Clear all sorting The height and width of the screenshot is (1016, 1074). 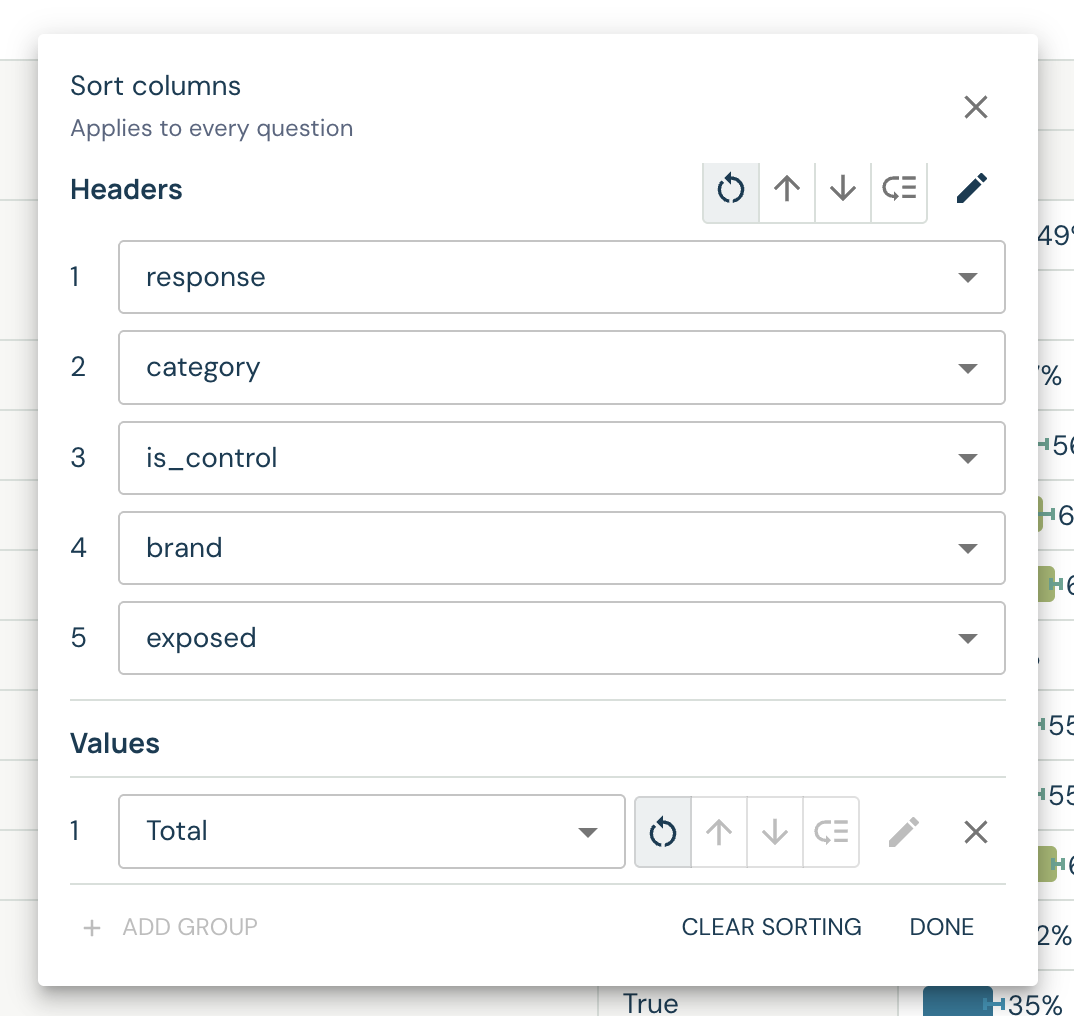click(771, 927)
